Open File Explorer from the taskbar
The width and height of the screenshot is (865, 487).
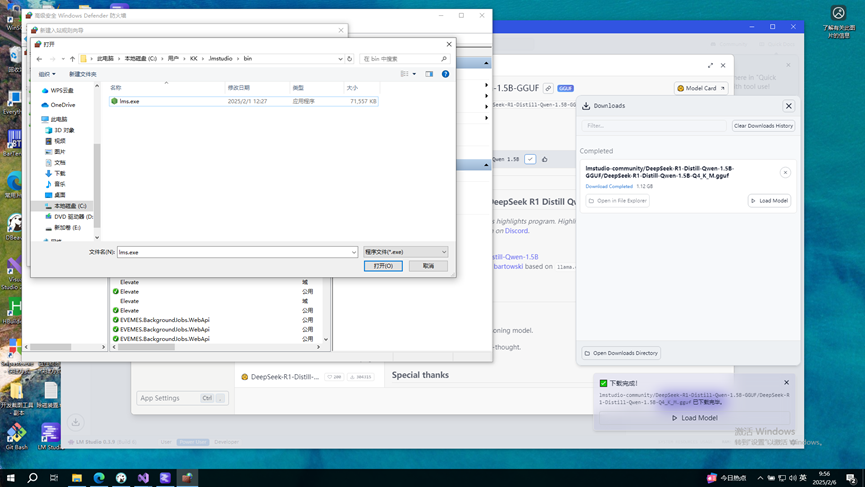pos(77,478)
